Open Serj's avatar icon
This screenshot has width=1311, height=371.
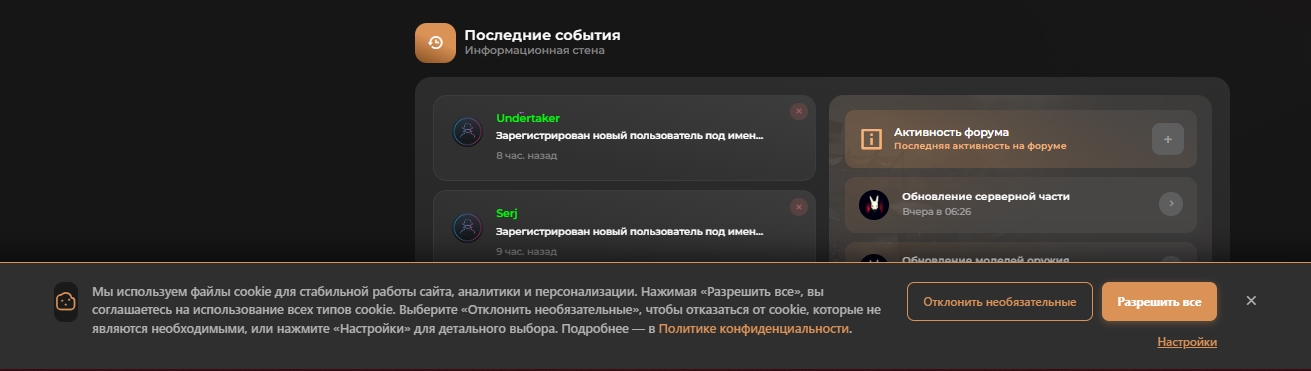point(467,227)
